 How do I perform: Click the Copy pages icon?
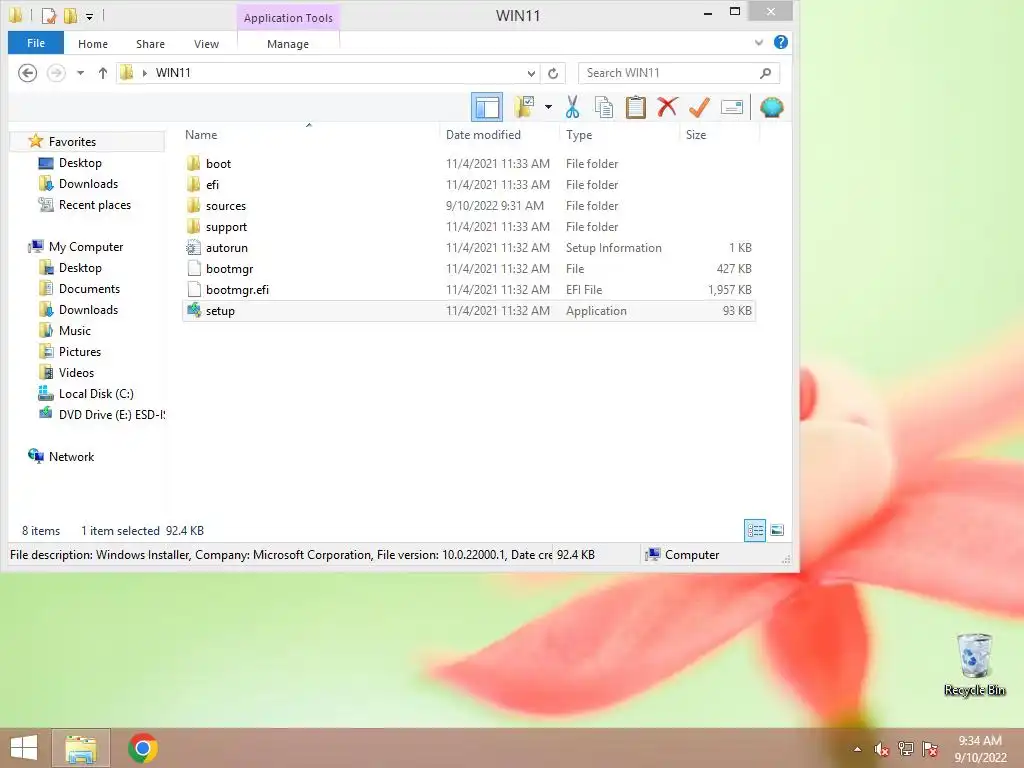click(603, 107)
